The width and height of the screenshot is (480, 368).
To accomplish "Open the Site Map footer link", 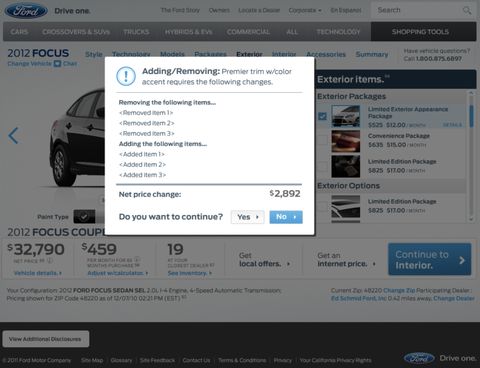I will click(x=92, y=360).
